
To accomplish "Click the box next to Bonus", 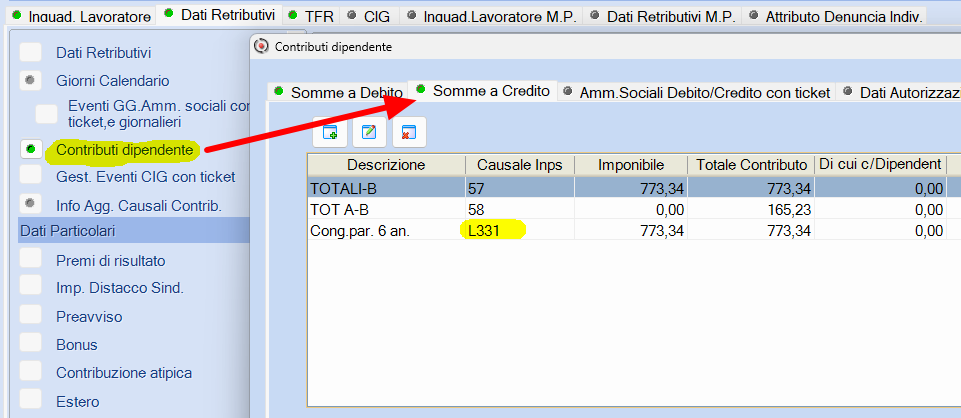I will (x=31, y=343).
